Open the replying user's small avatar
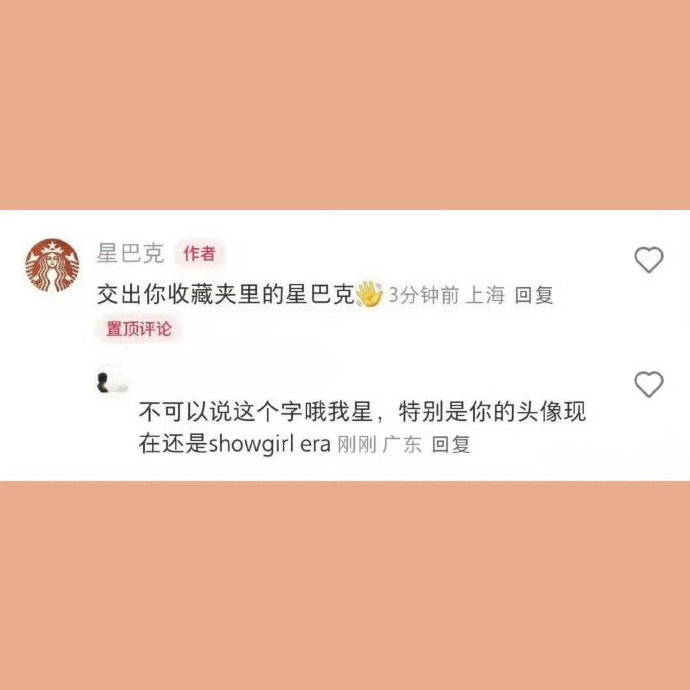Image resolution: width=690 pixels, height=690 pixels. coord(113,381)
